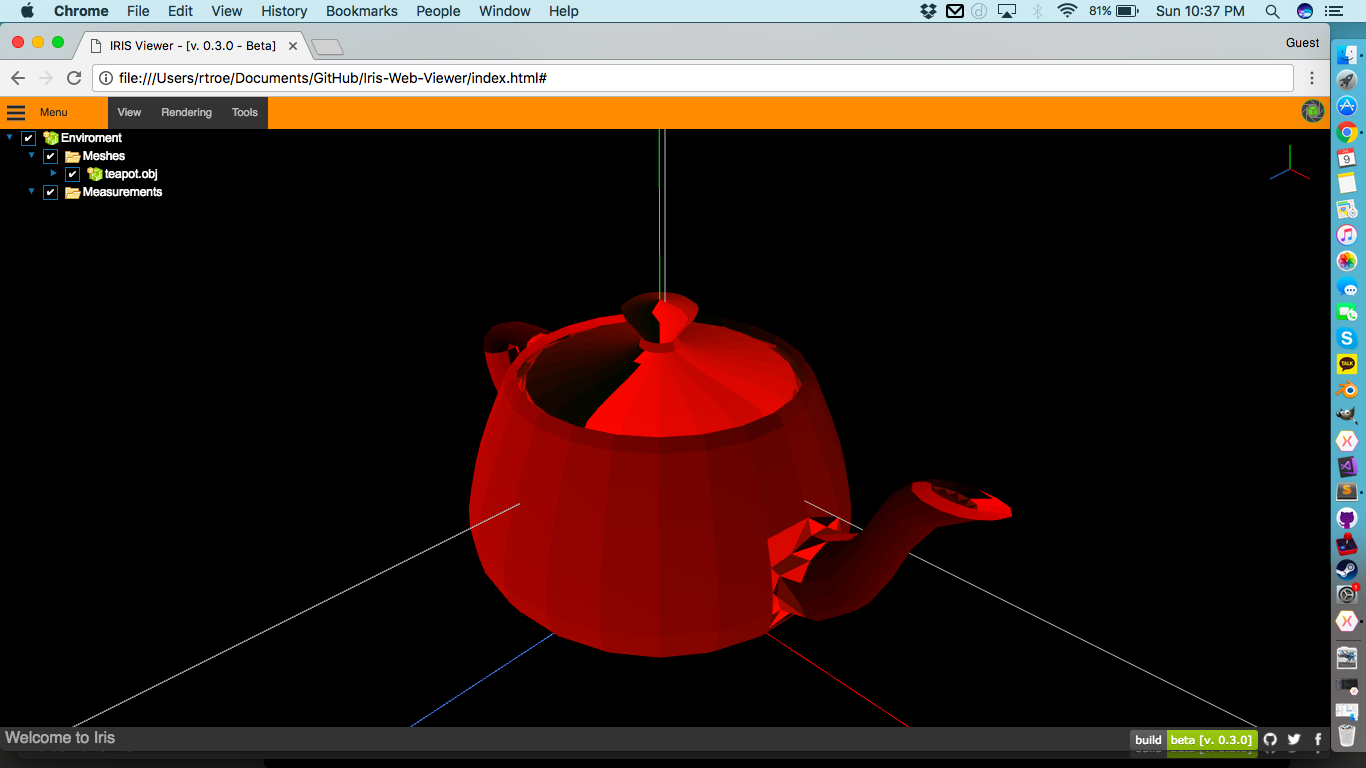Open the Rendering menu
This screenshot has height=768, width=1366.
point(186,113)
